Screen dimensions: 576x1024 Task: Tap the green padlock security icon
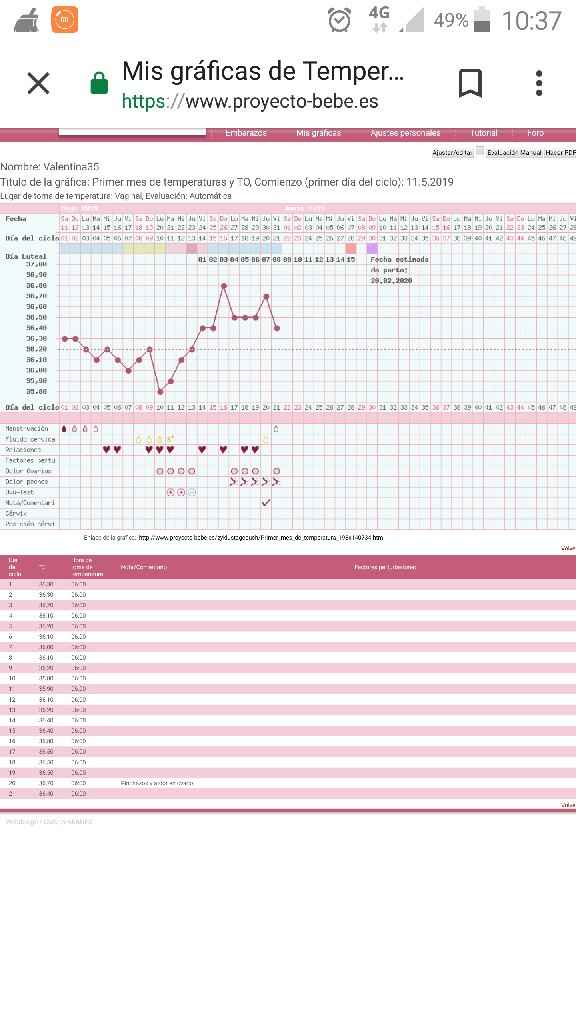tap(99, 84)
